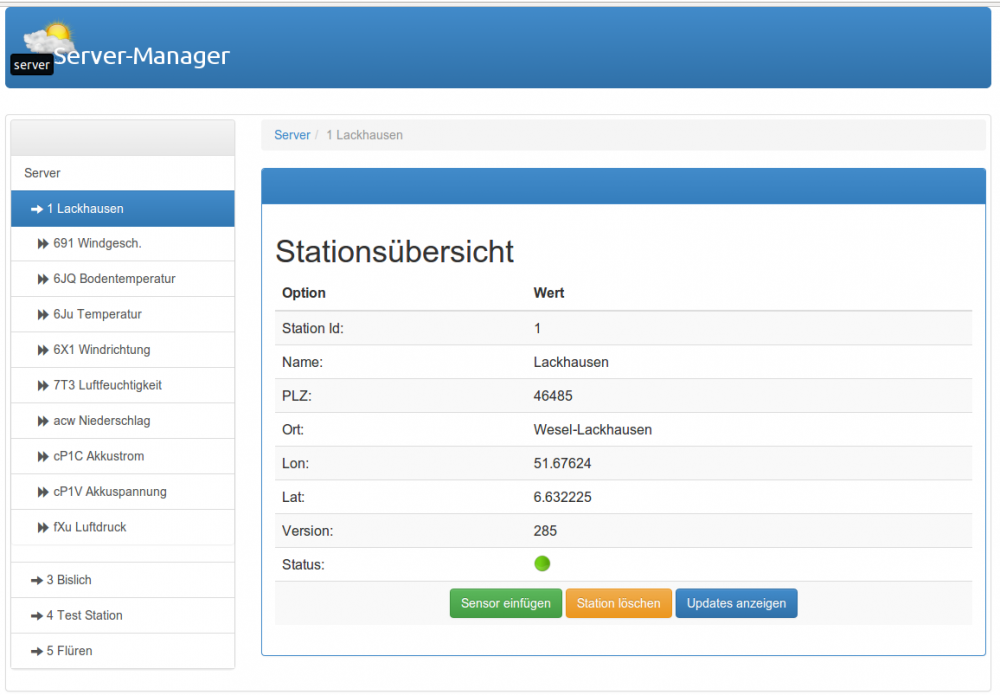This screenshot has width=1000, height=695.
Task: Select the arrow icon beside 6Ju Temperatur
Action: [43, 314]
